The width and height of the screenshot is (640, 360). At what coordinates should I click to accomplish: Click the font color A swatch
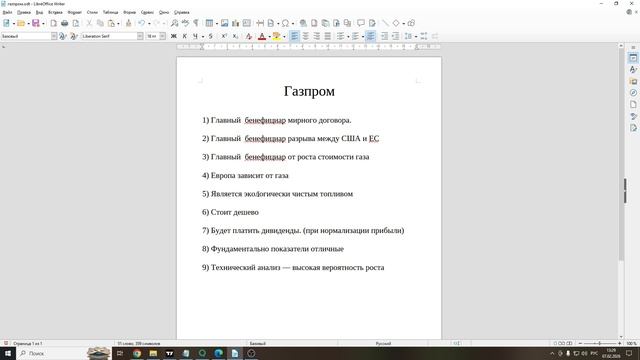[262, 36]
